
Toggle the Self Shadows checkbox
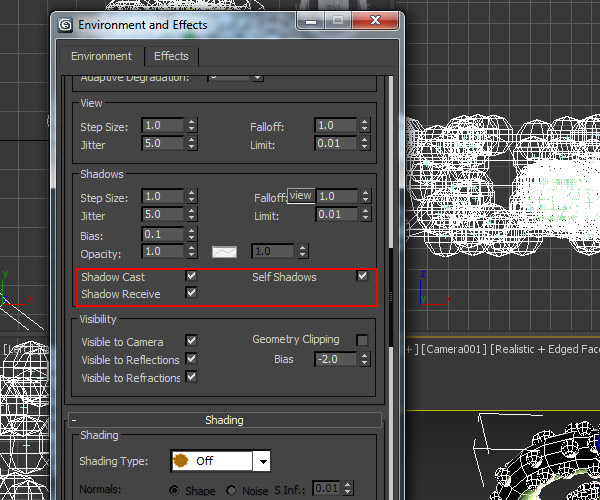[x=362, y=276]
